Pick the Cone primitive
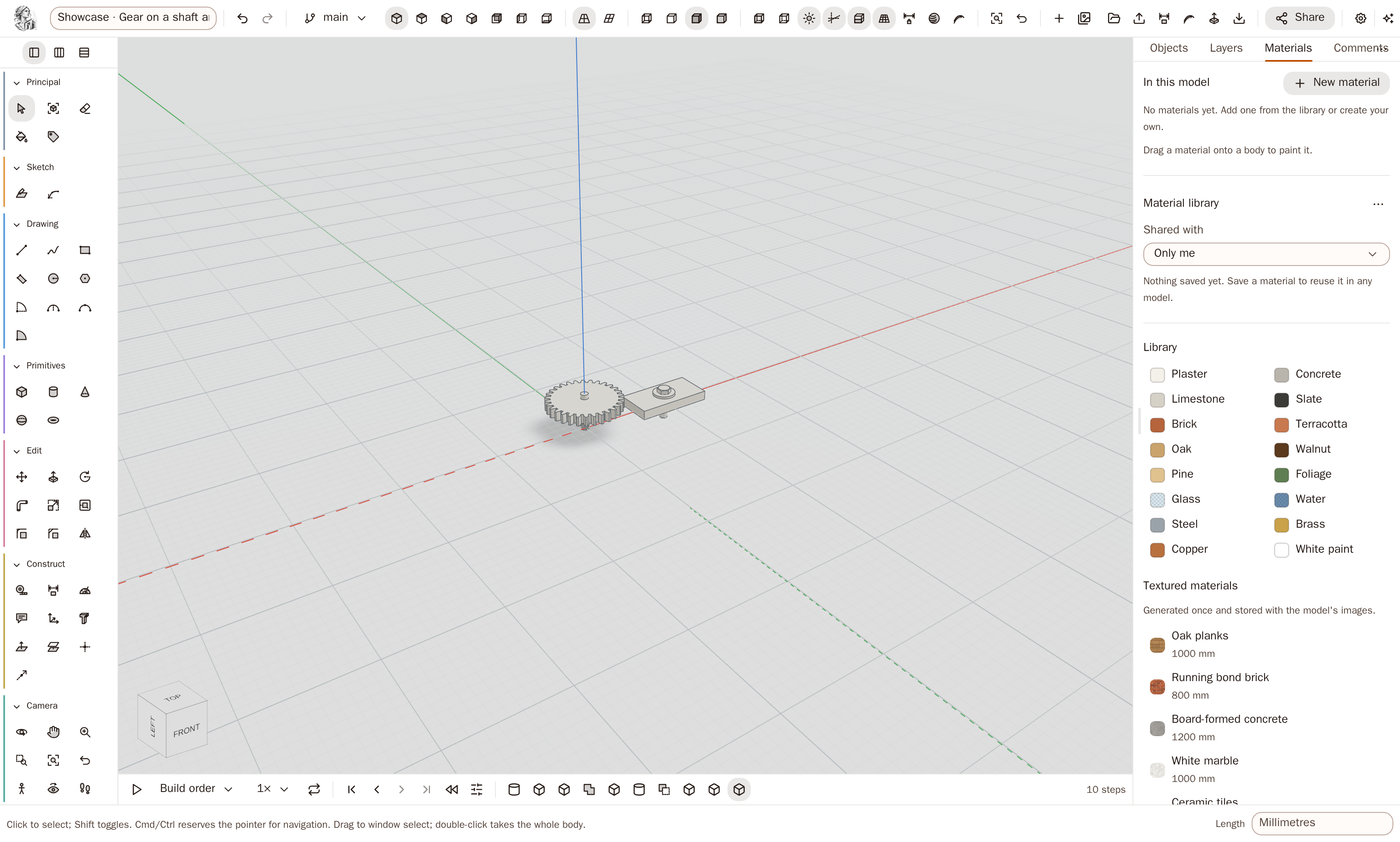 [x=85, y=392]
